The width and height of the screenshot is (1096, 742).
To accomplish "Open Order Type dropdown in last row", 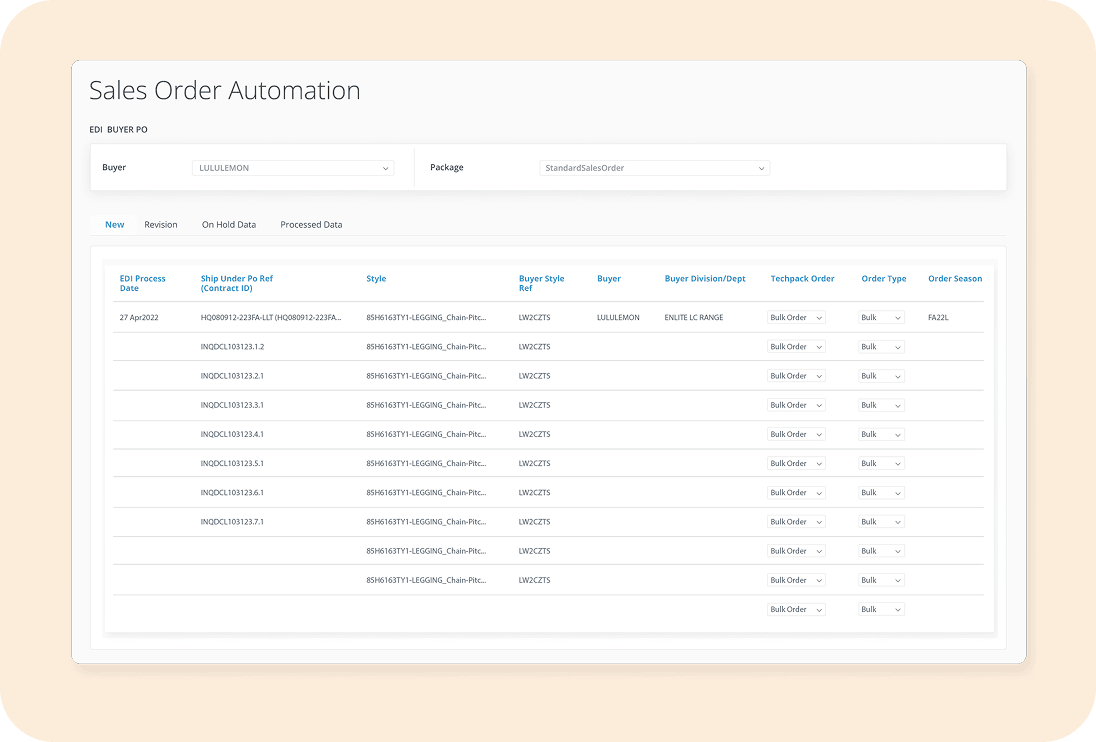I will 881,610.
